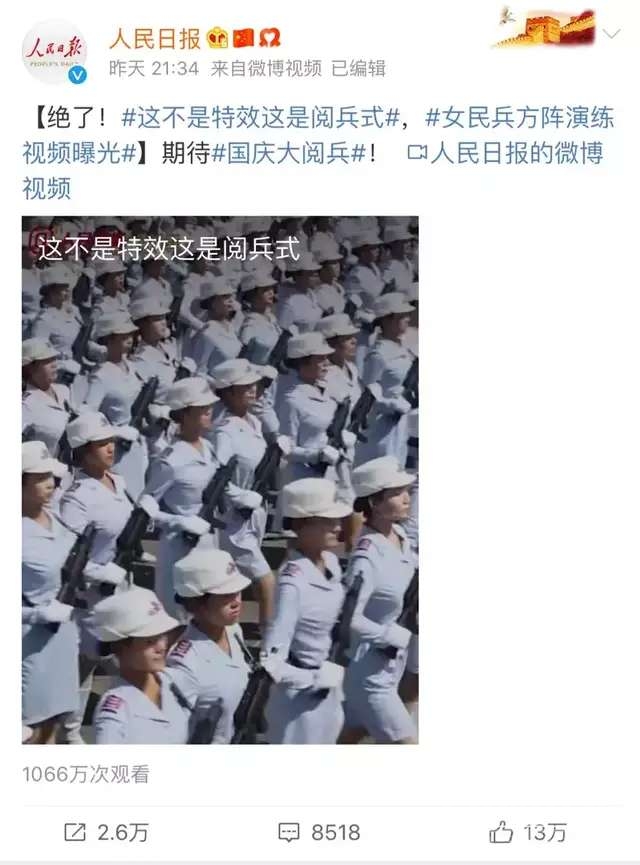The width and height of the screenshot is (640, 865).
Task: Tap the blue V verification badge
Action: (x=77, y=75)
